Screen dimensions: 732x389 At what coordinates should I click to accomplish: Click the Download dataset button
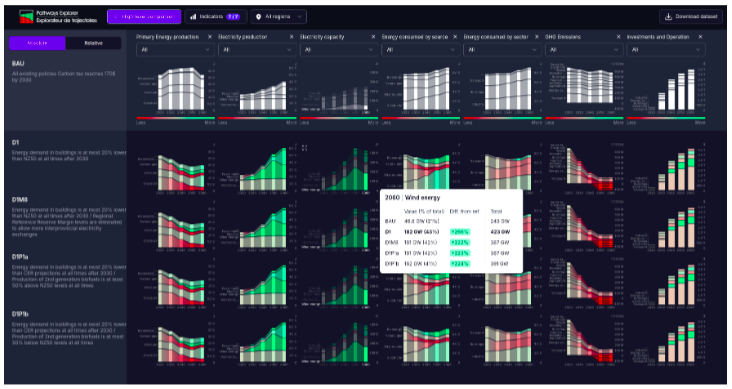tap(691, 17)
